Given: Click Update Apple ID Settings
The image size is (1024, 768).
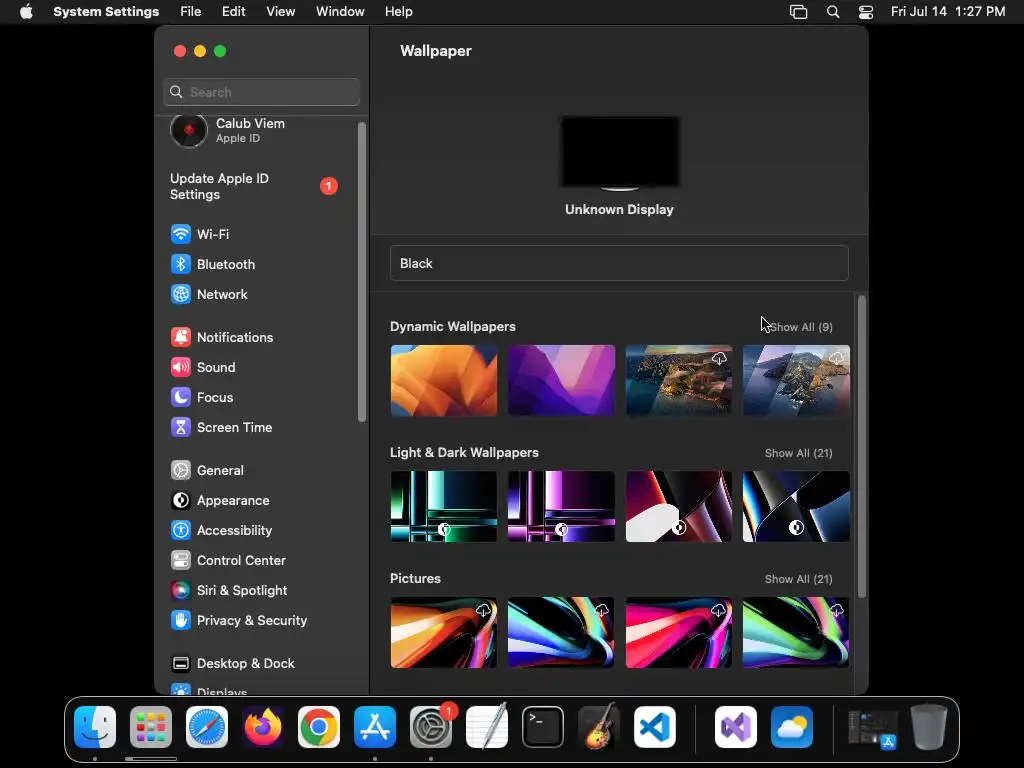Looking at the screenshot, I should point(255,186).
